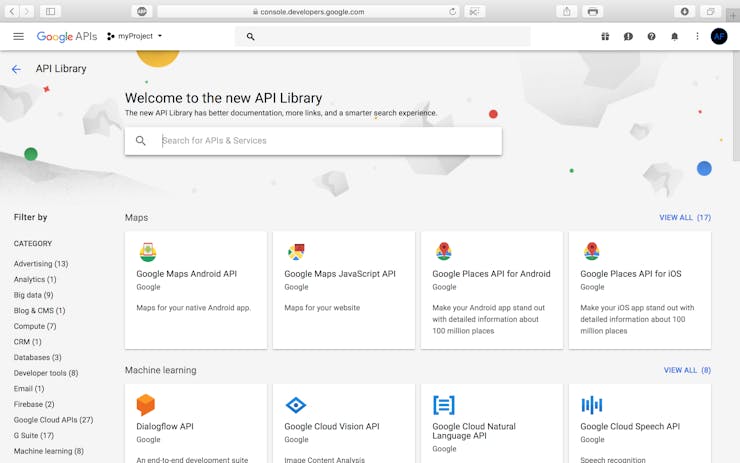Screen dimensions: 740x463
Task: Filter by Email (1) category
Action: click(29, 388)
